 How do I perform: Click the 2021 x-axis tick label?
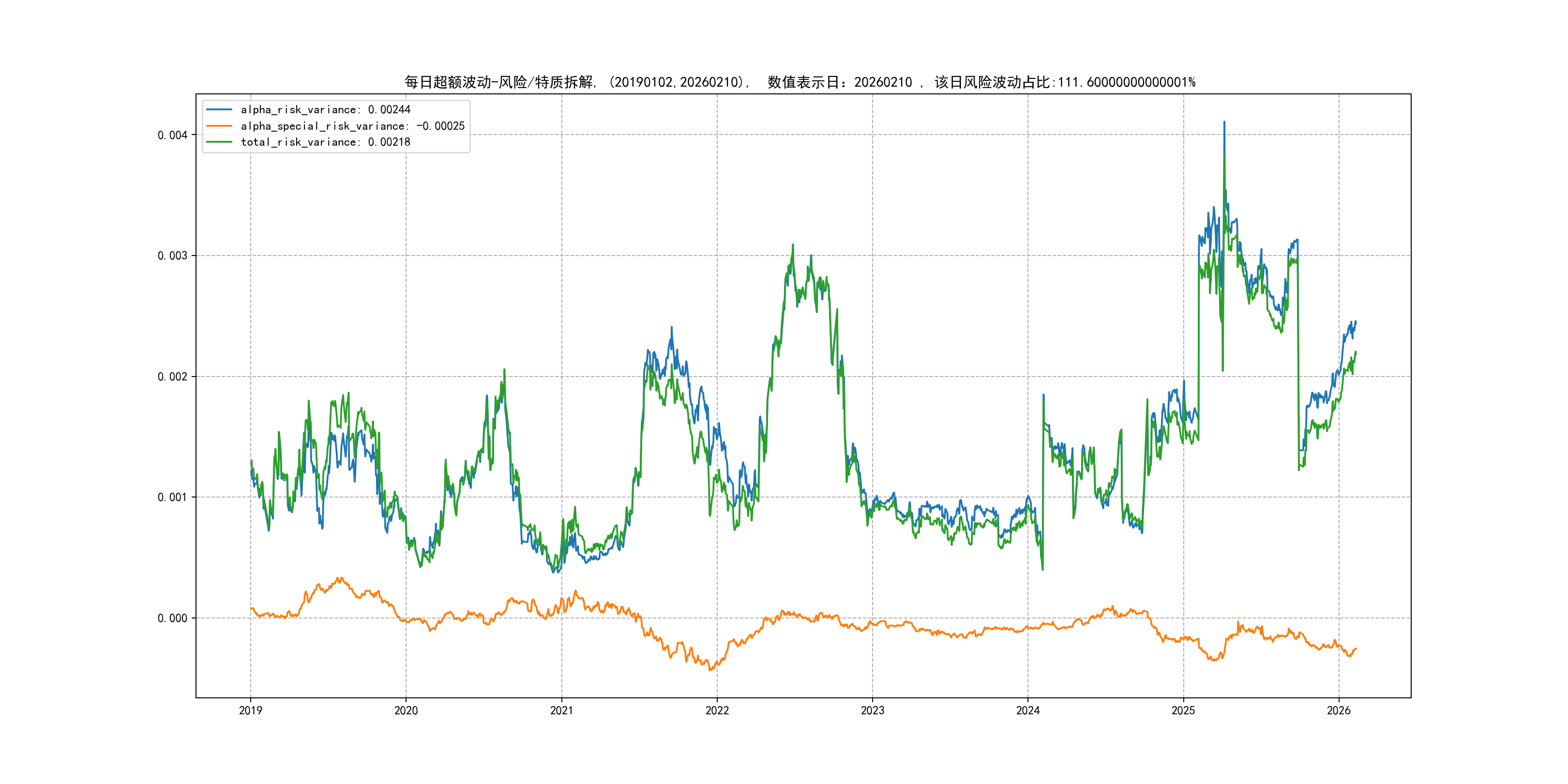[561, 710]
